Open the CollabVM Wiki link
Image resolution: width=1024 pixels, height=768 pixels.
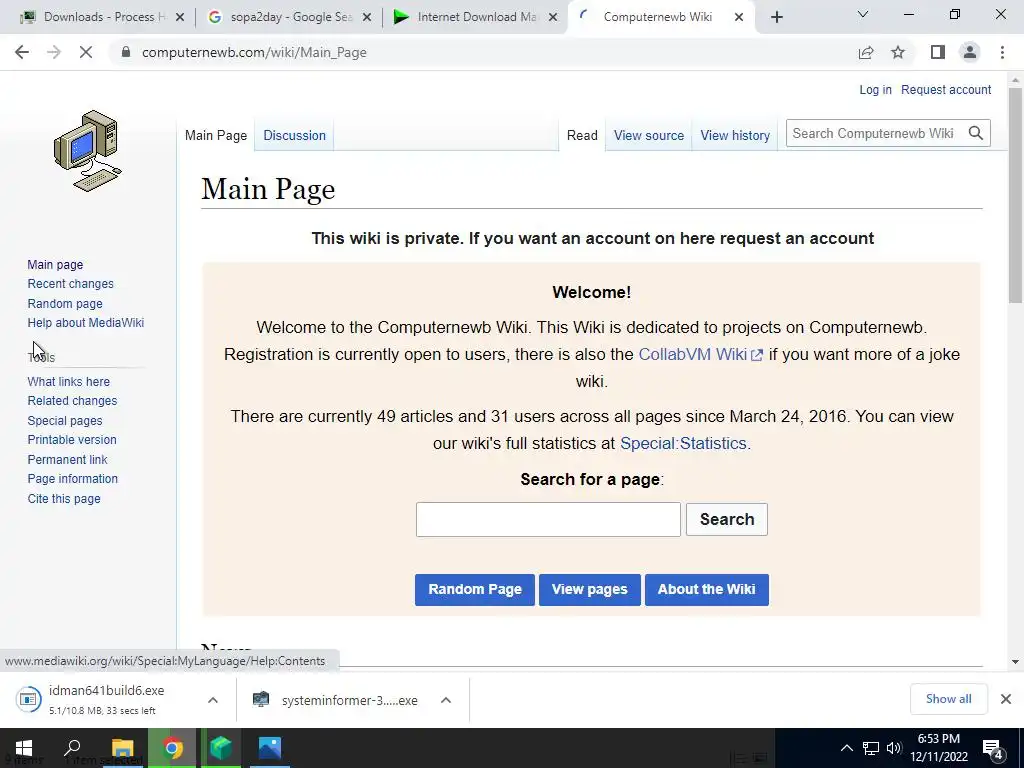tap(700, 354)
